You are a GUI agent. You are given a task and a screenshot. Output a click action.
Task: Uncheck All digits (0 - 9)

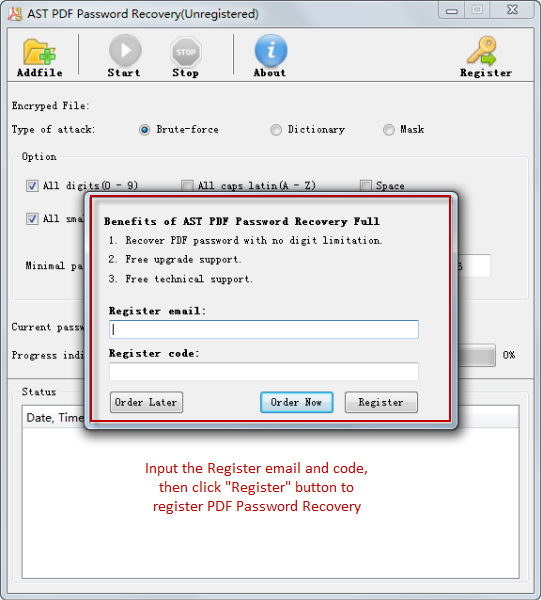[x=32, y=186]
